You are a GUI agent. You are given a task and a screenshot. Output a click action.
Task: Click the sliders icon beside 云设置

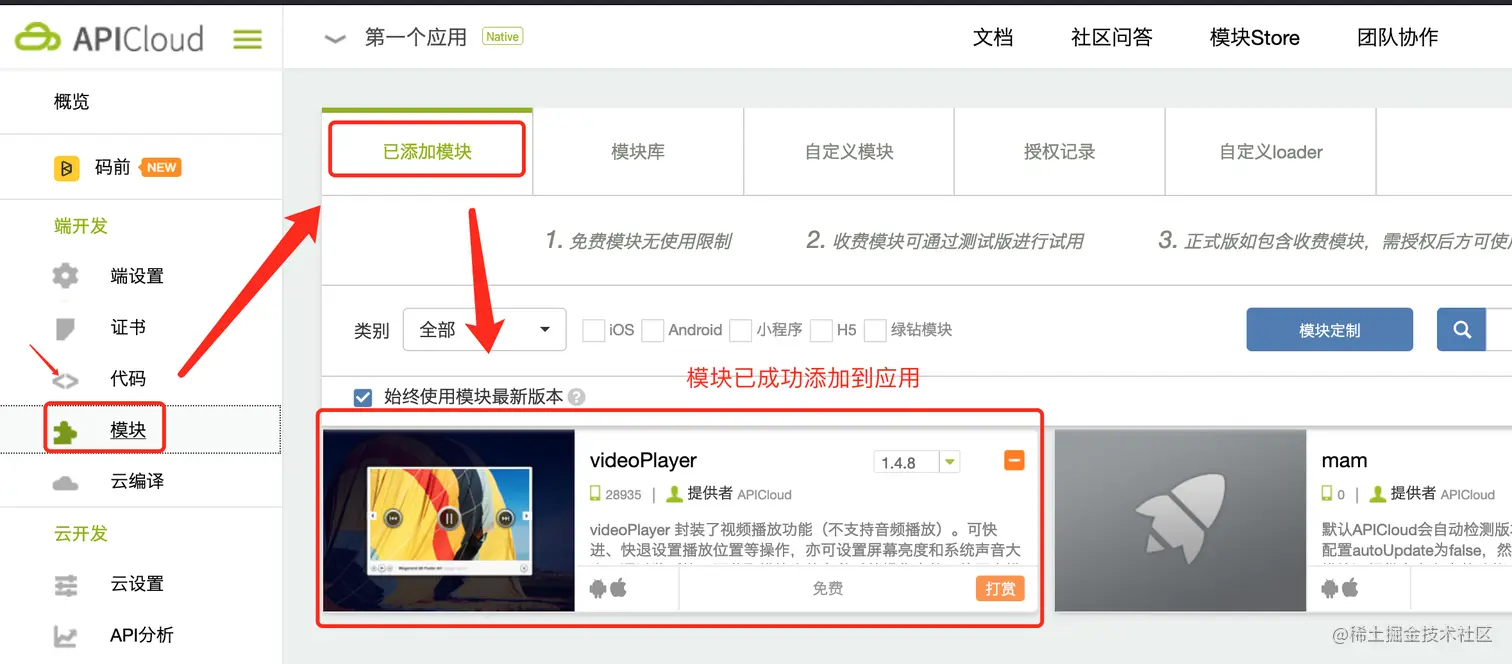coord(65,585)
